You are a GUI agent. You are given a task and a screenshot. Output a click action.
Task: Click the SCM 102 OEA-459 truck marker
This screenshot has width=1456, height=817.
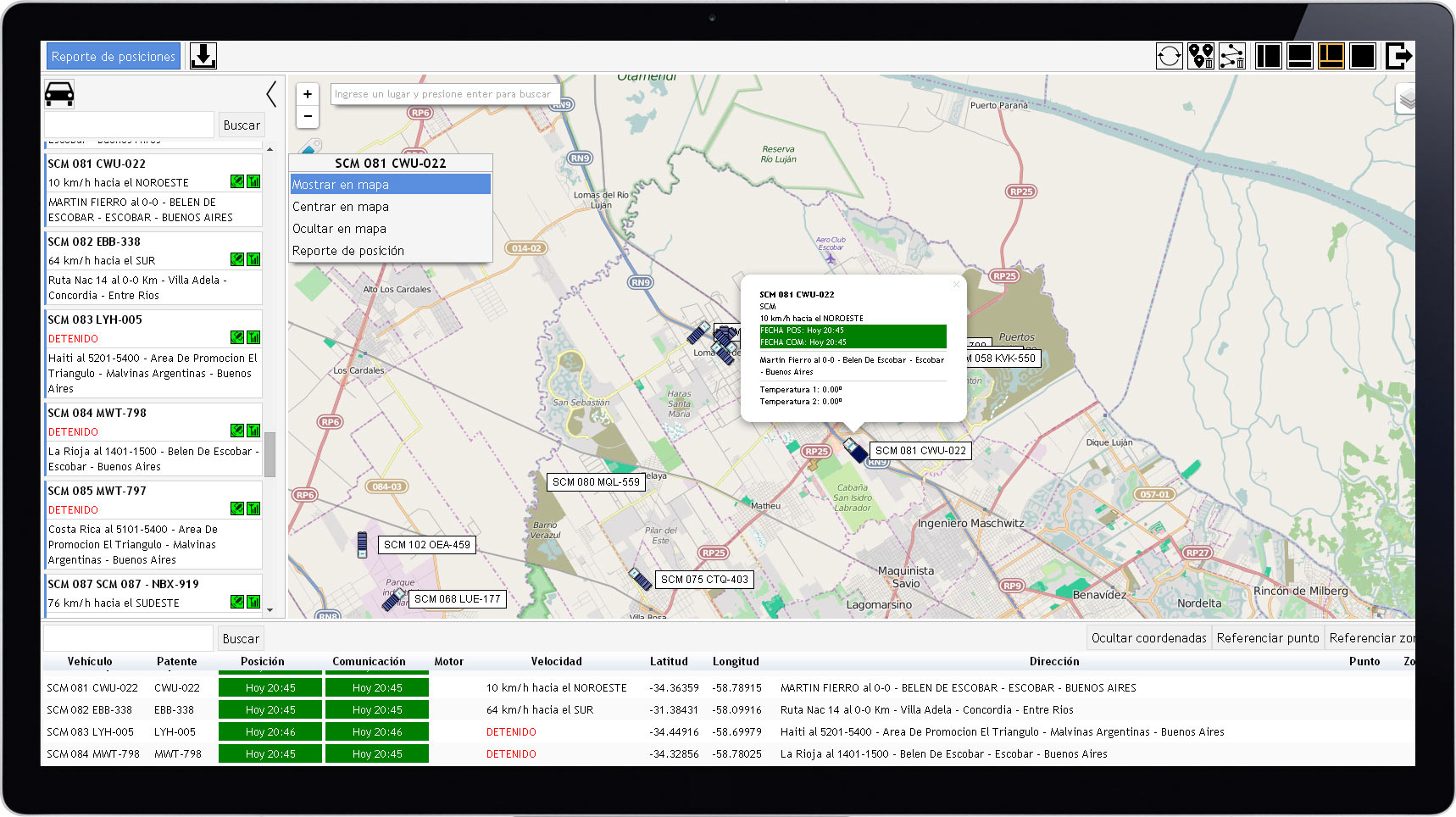click(362, 544)
